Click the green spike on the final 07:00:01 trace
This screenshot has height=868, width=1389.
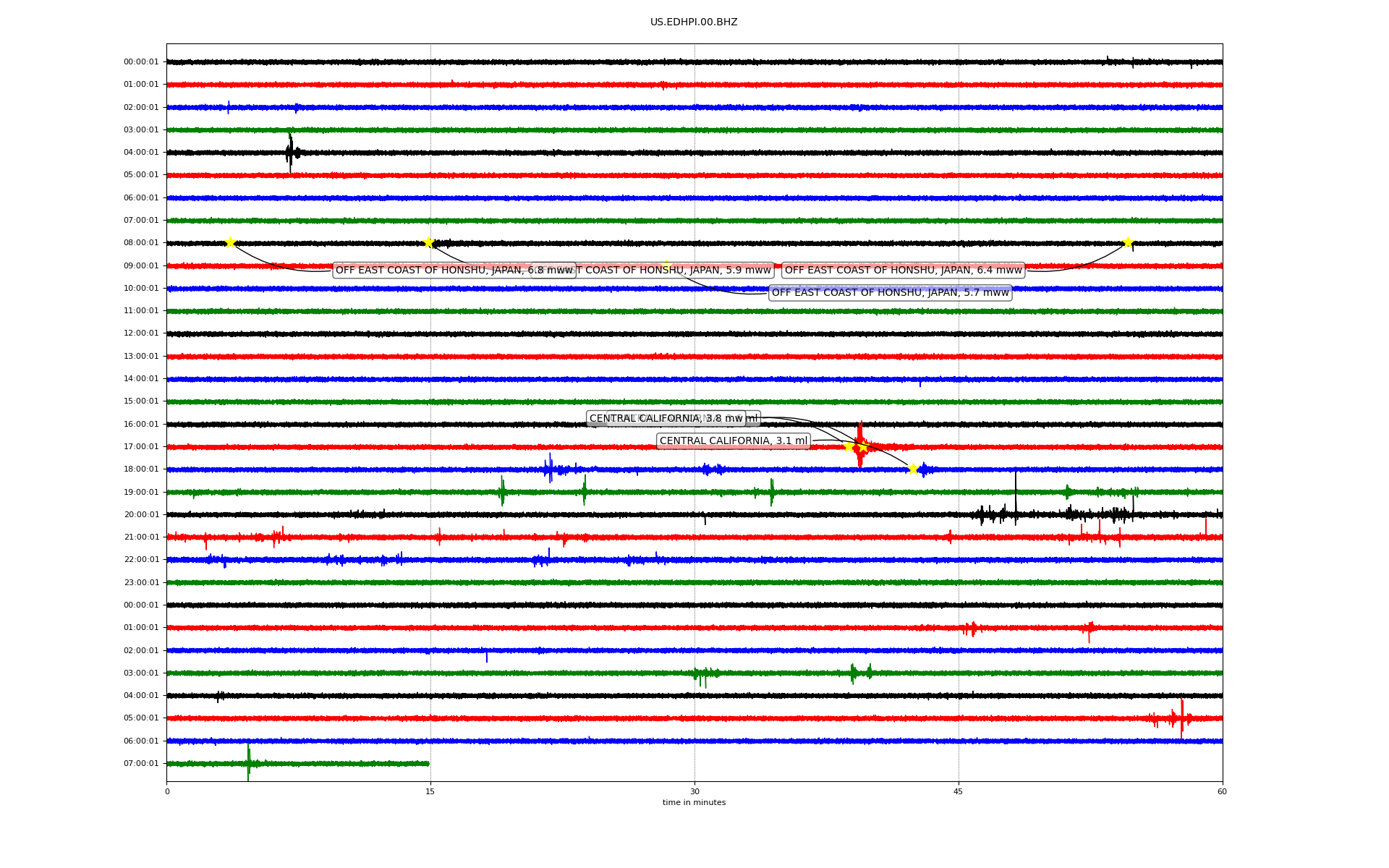(248, 761)
